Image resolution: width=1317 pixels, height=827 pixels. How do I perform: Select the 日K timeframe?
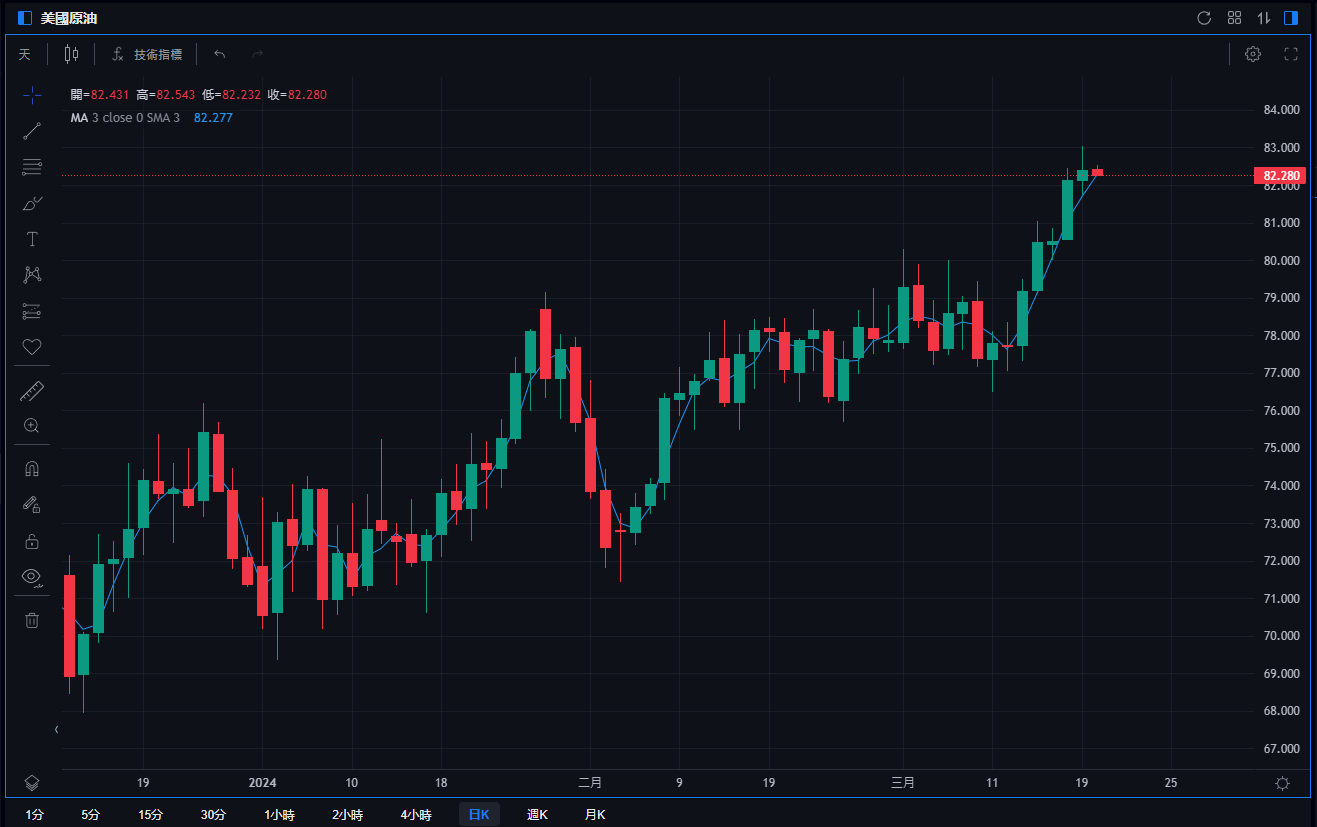(x=479, y=814)
